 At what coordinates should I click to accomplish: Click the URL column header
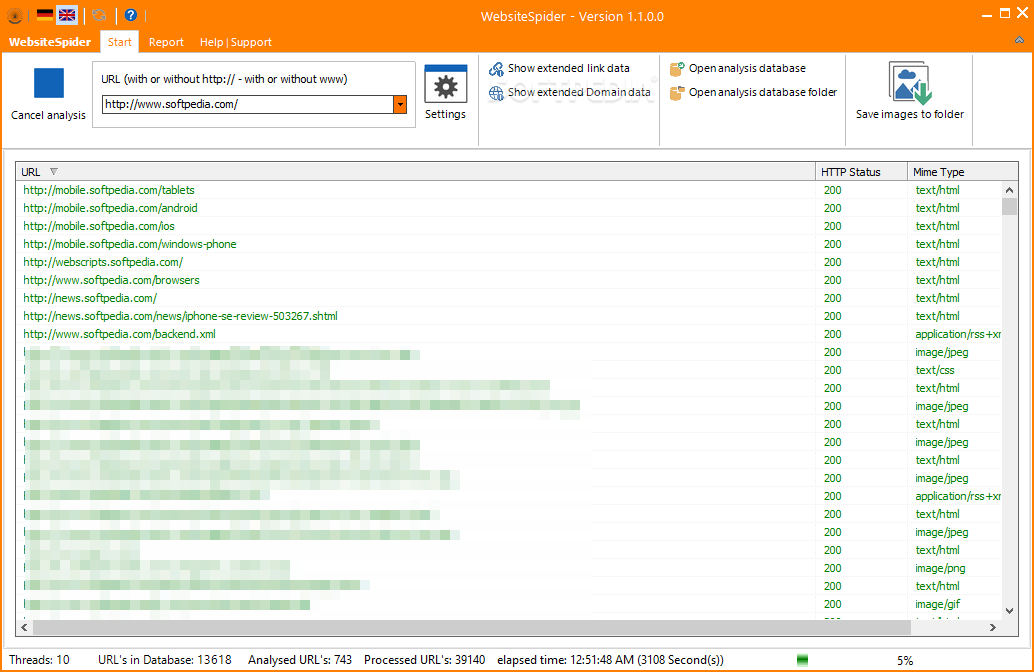[415, 172]
